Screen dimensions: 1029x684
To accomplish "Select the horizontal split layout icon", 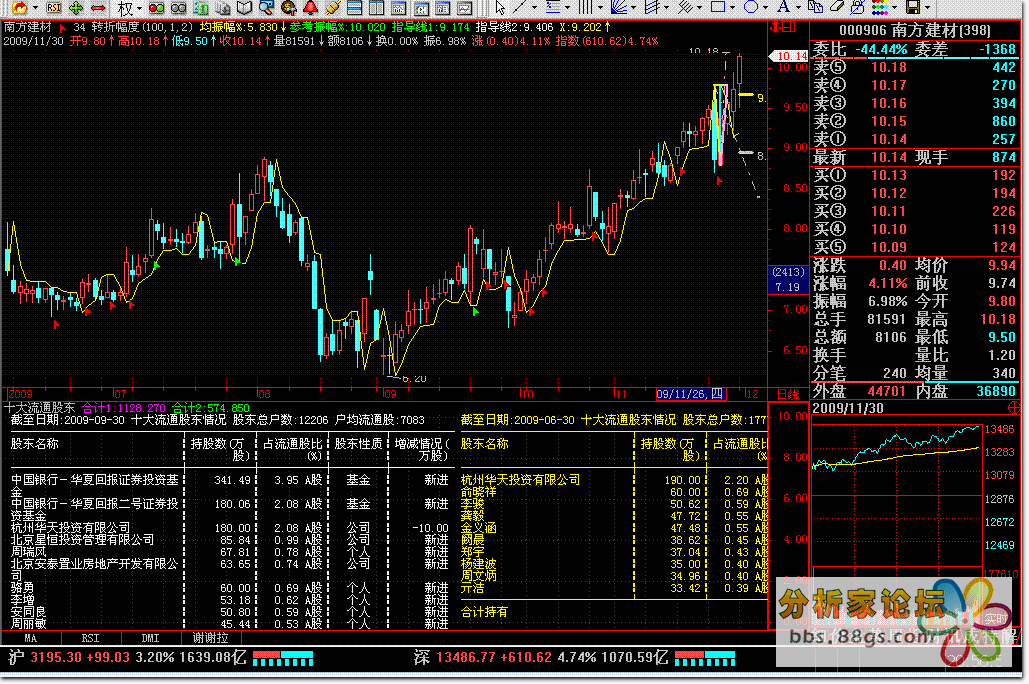I will click(x=354, y=8).
